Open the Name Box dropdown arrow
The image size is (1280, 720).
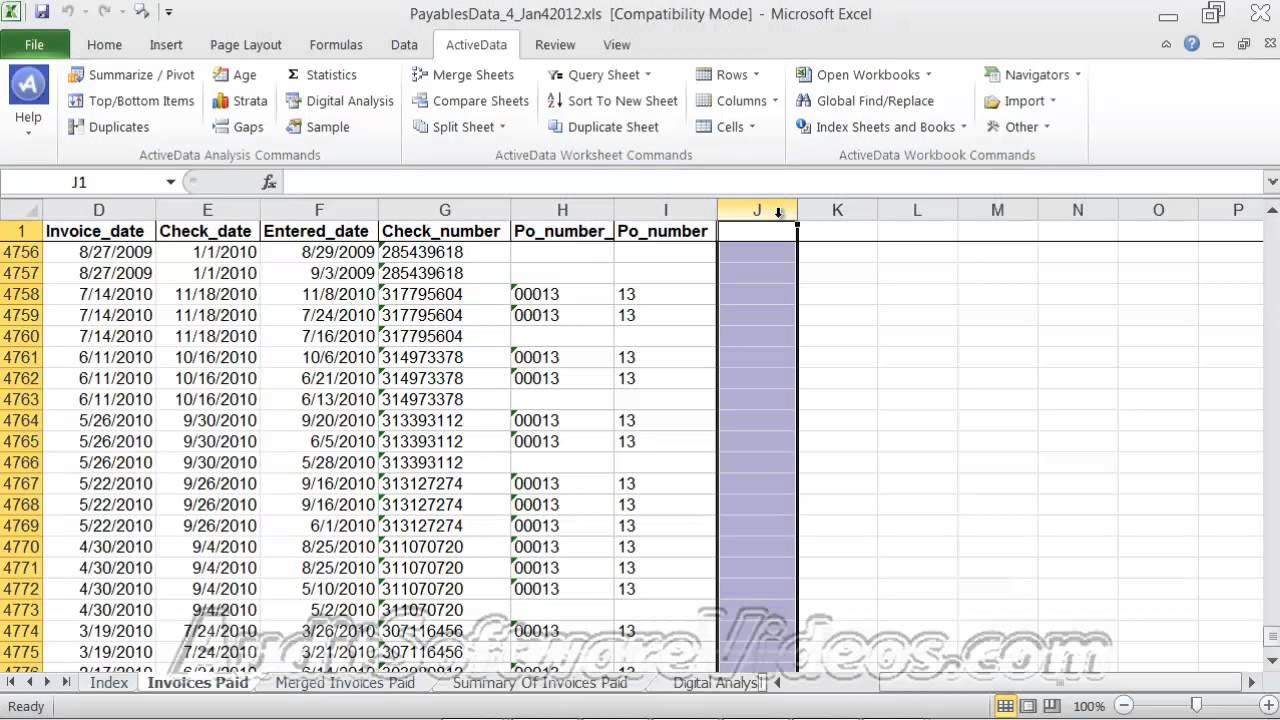pos(171,182)
